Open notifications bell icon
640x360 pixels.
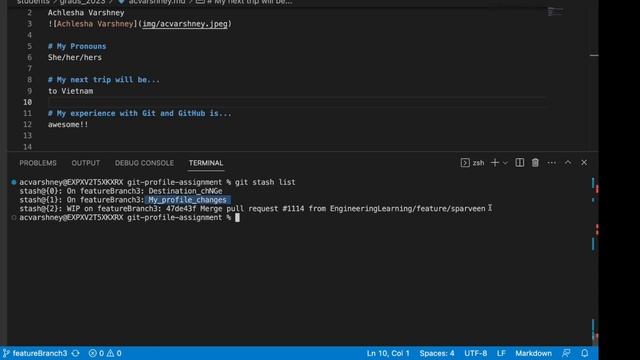click(584, 353)
